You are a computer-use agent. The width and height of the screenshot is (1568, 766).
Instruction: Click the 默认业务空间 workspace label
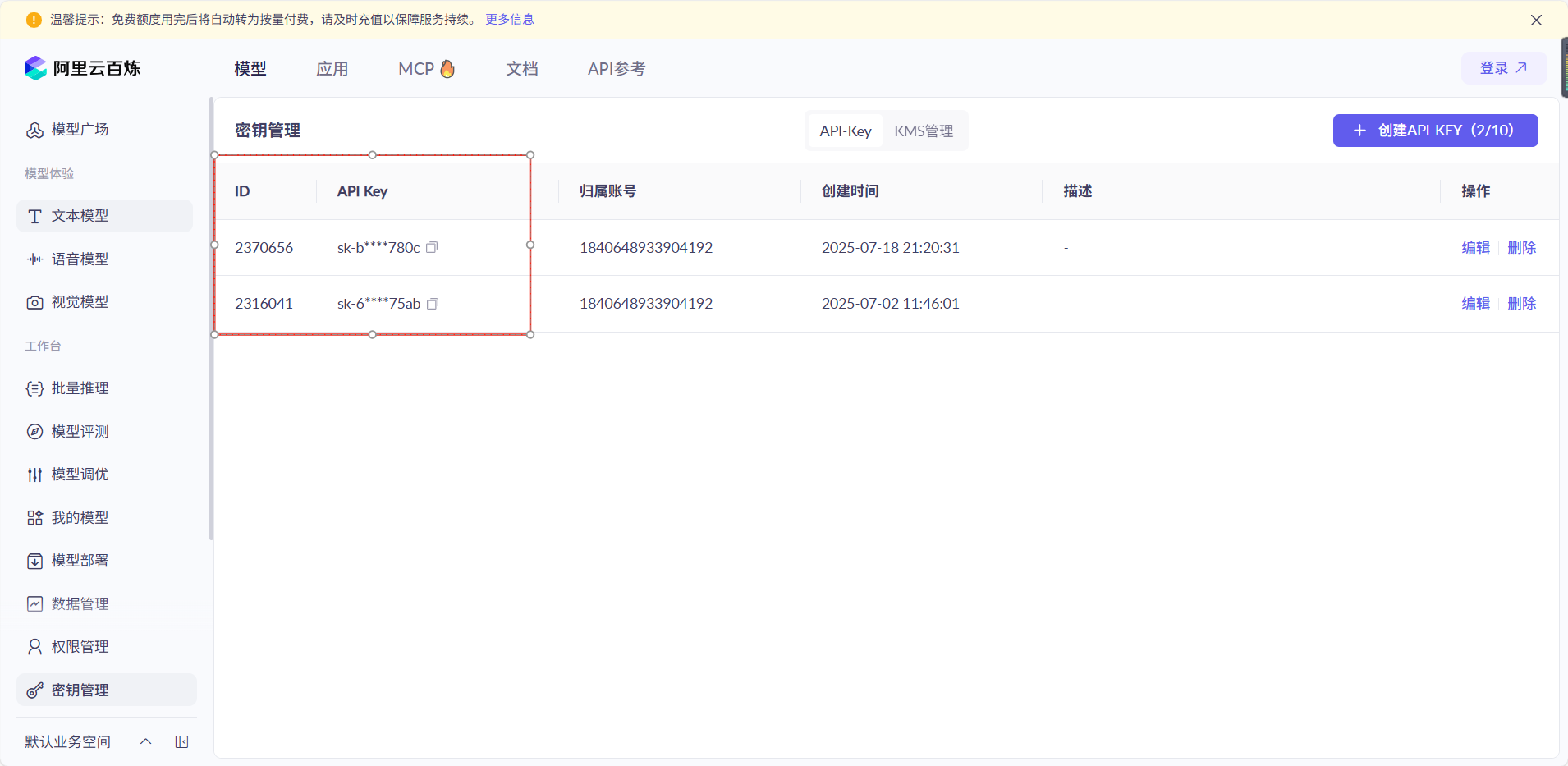tap(67, 742)
